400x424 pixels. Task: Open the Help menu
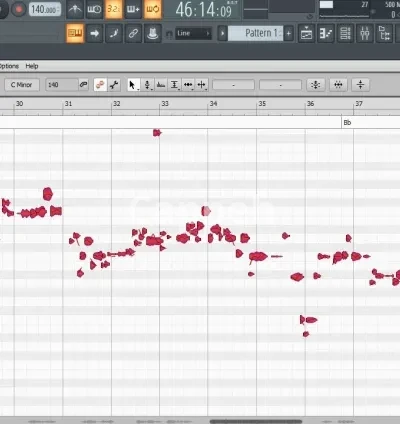coord(32,66)
